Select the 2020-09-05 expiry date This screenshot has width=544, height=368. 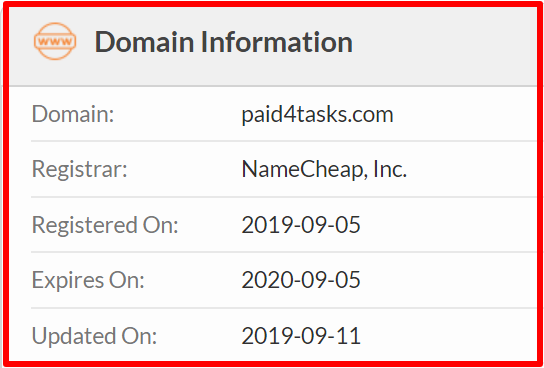(301, 280)
